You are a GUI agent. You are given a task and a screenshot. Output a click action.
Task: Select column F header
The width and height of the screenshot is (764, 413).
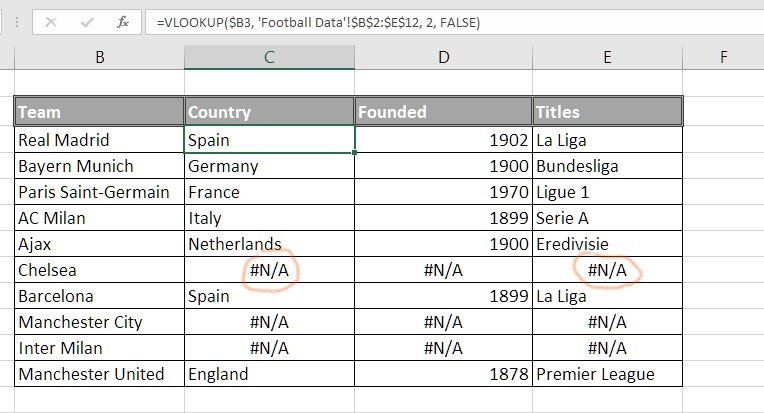click(x=724, y=57)
